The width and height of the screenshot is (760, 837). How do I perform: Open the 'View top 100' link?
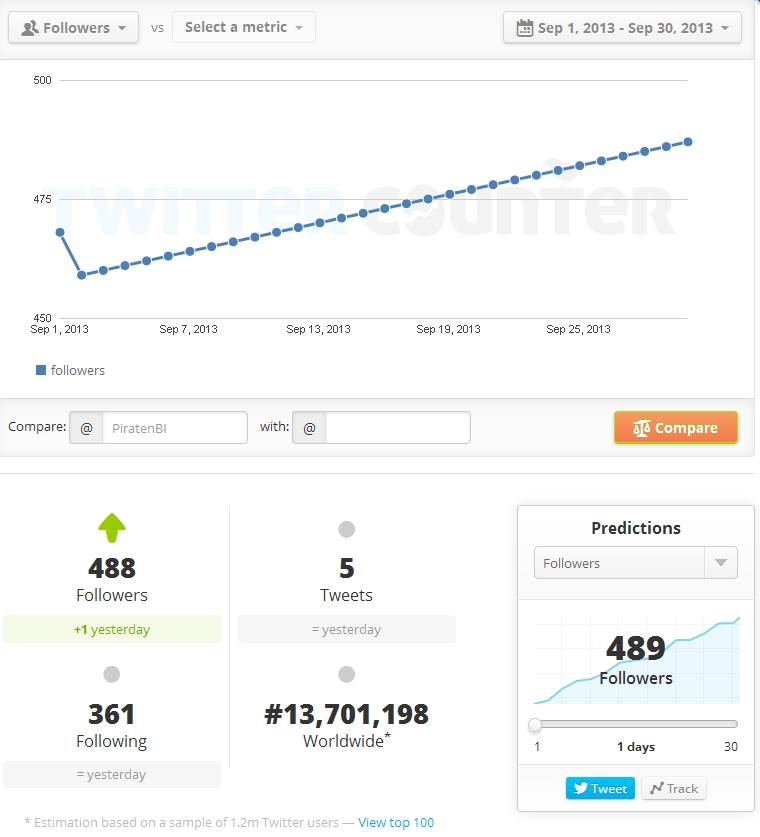point(396,823)
